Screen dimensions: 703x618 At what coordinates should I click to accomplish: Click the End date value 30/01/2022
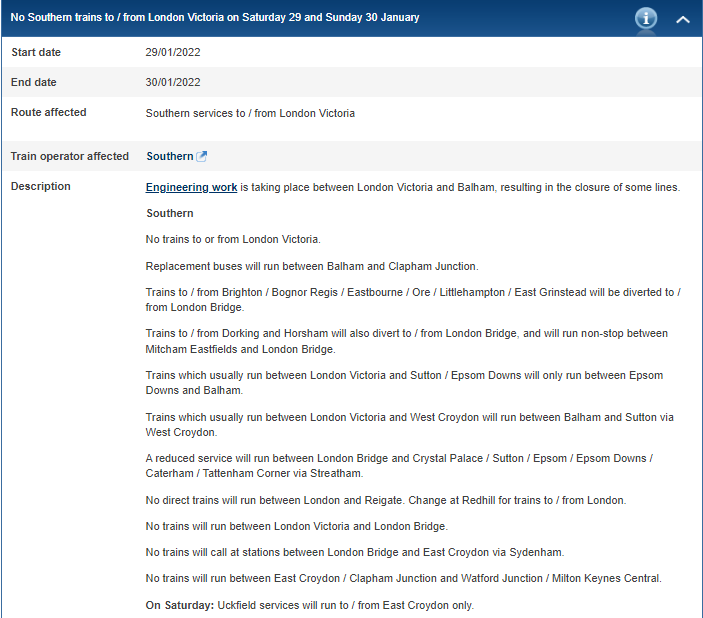tap(173, 82)
